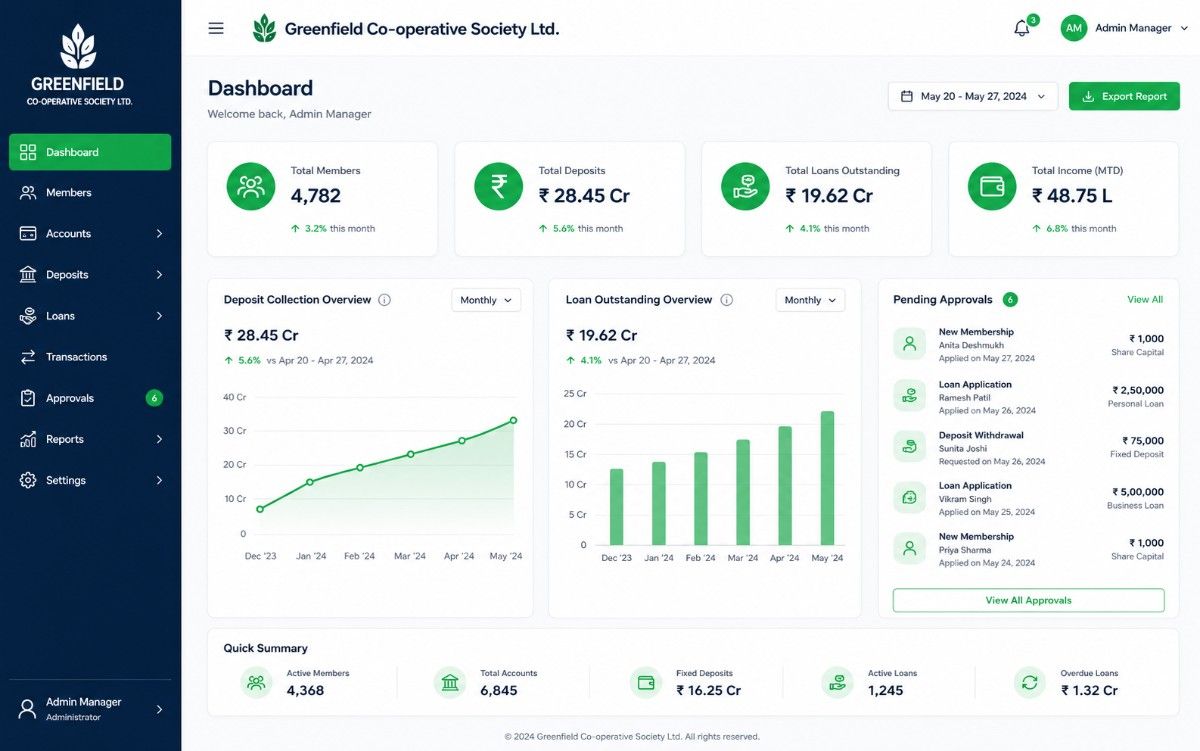Screen dimensions: 1200x751
Task: Click the 1,245 Active Loans value
Action: click(886, 691)
